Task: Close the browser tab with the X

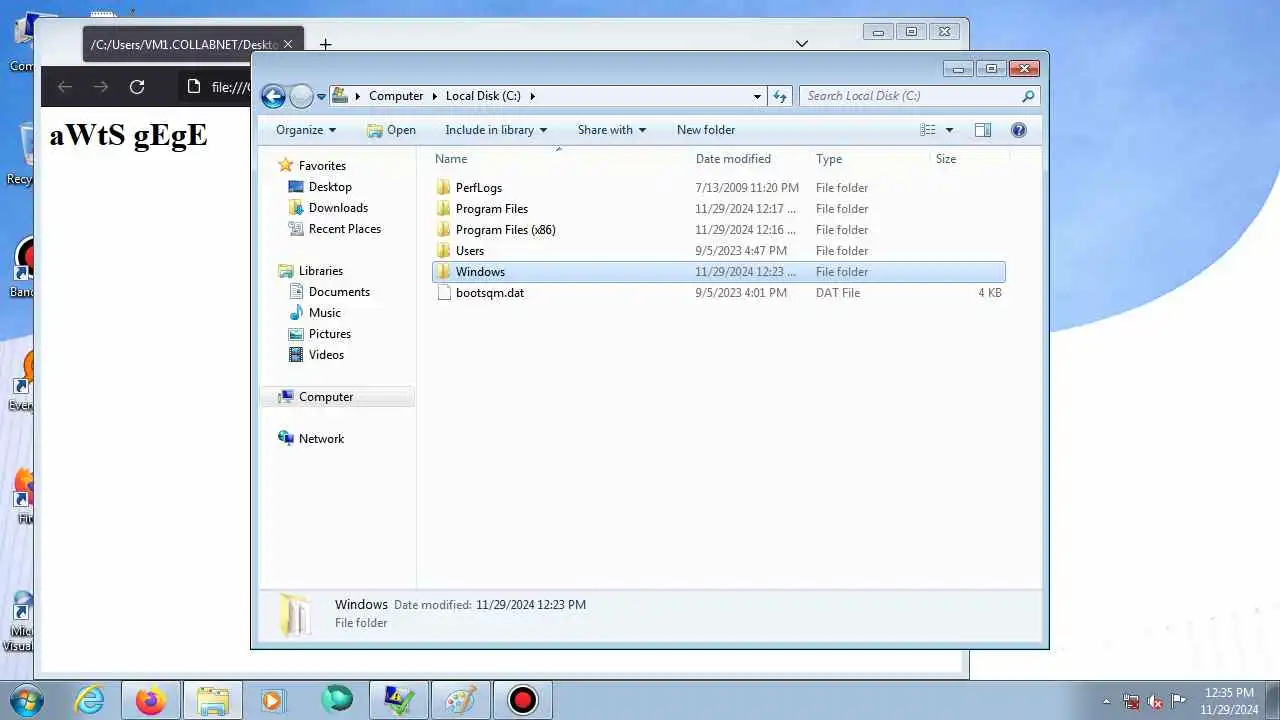Action: tap(288, 44)
